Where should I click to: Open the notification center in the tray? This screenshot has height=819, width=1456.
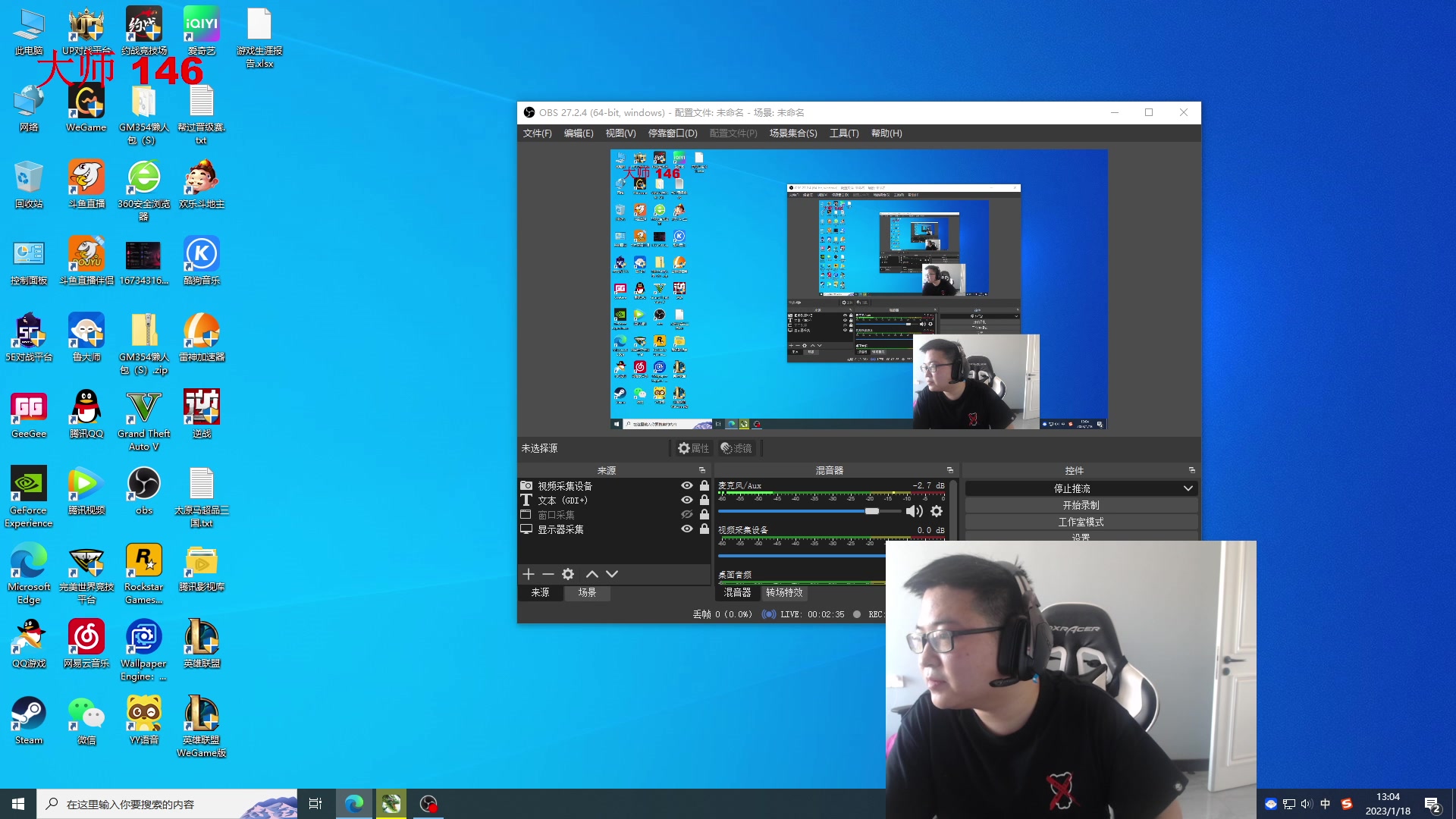1432,805
